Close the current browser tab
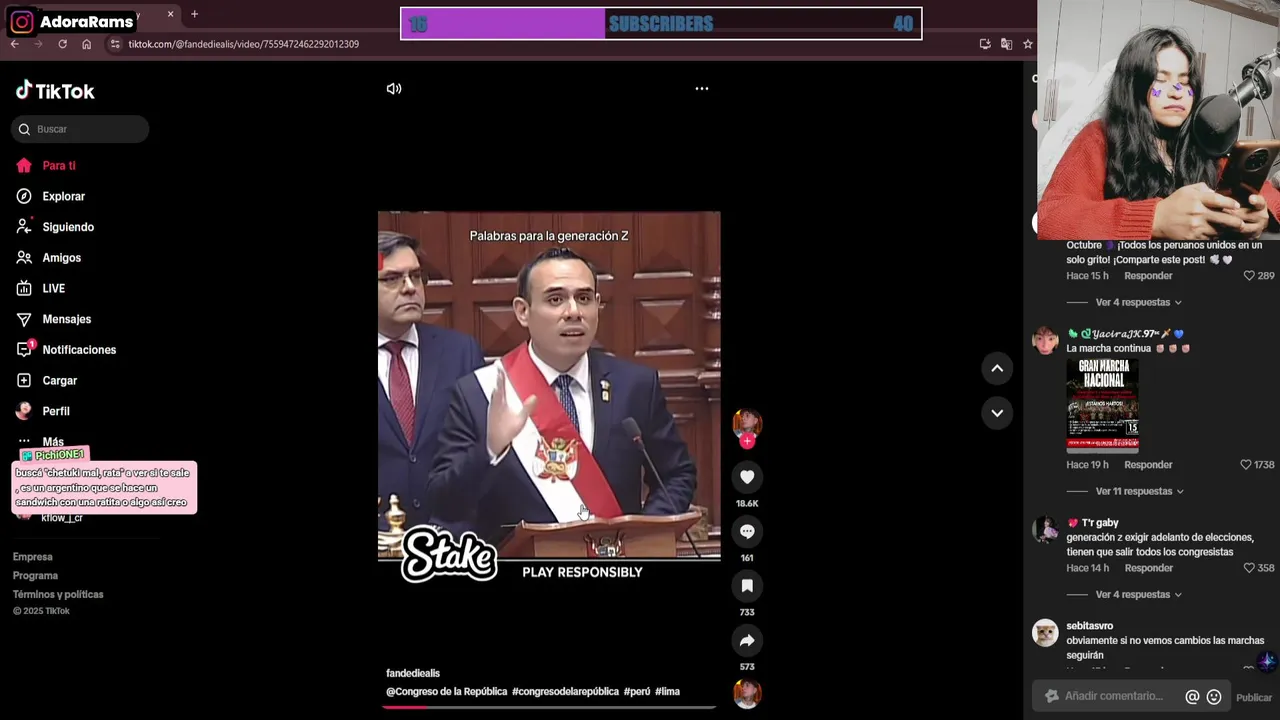The width and height of the screenshot is (1280, 720). (170, 14)
